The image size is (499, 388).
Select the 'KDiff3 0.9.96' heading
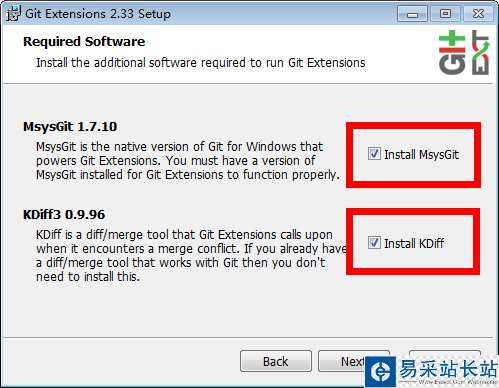tap(64, 214)
